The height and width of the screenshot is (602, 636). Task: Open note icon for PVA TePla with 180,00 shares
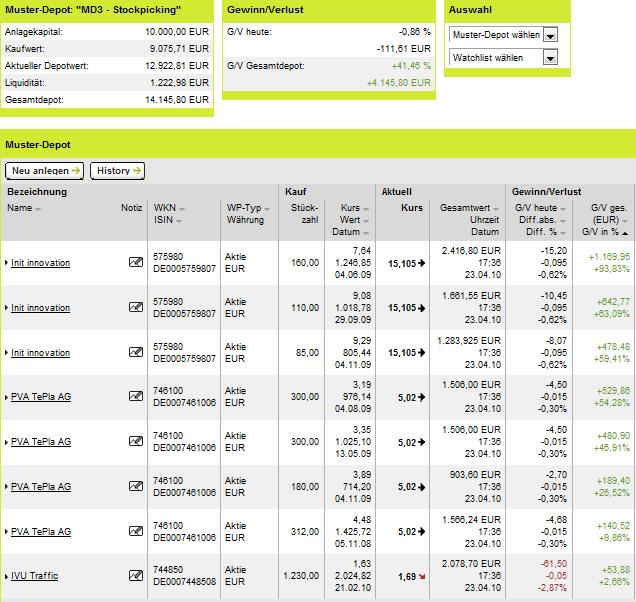(136, 486)
